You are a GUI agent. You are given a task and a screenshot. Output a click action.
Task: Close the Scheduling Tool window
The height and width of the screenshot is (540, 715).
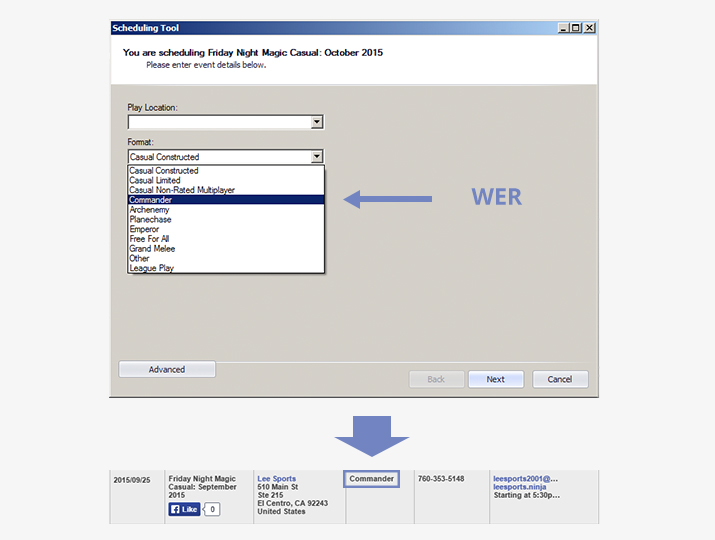pyautogui.click(x=590, y=28)
